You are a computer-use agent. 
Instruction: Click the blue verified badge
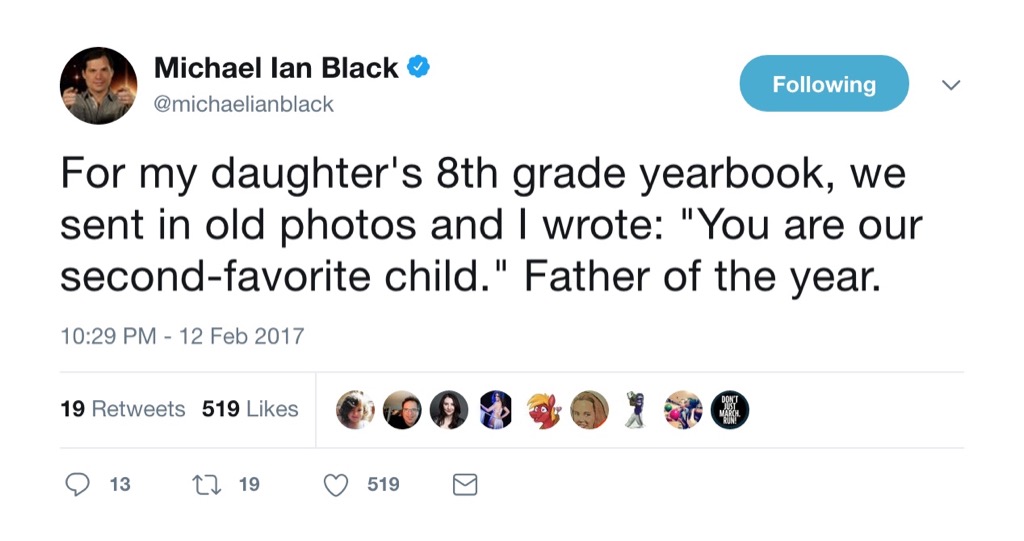pos(419,68)
